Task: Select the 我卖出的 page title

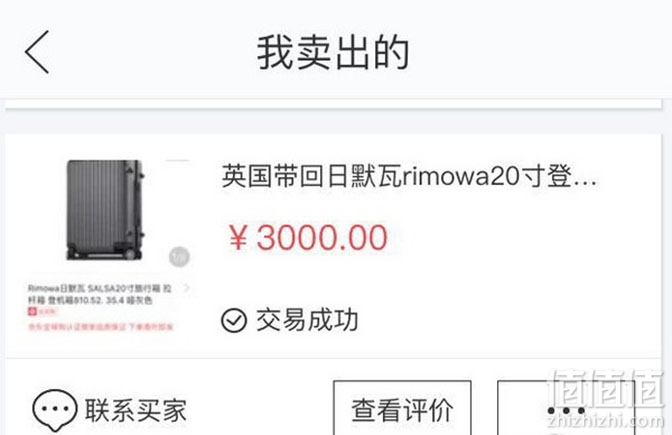Action: pos(333,52)
